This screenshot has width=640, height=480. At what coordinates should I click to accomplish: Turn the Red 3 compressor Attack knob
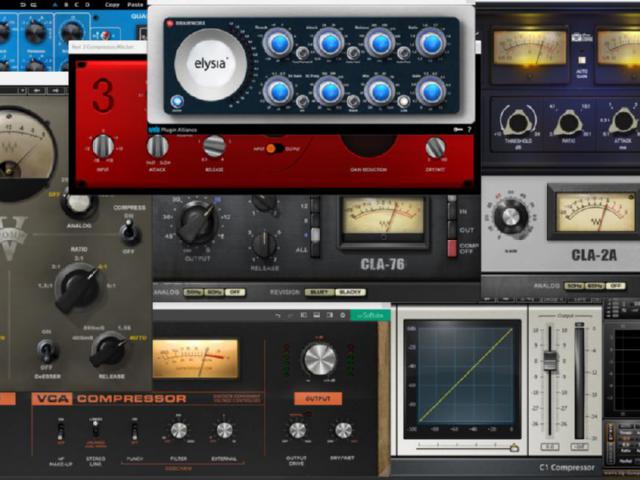158,146
